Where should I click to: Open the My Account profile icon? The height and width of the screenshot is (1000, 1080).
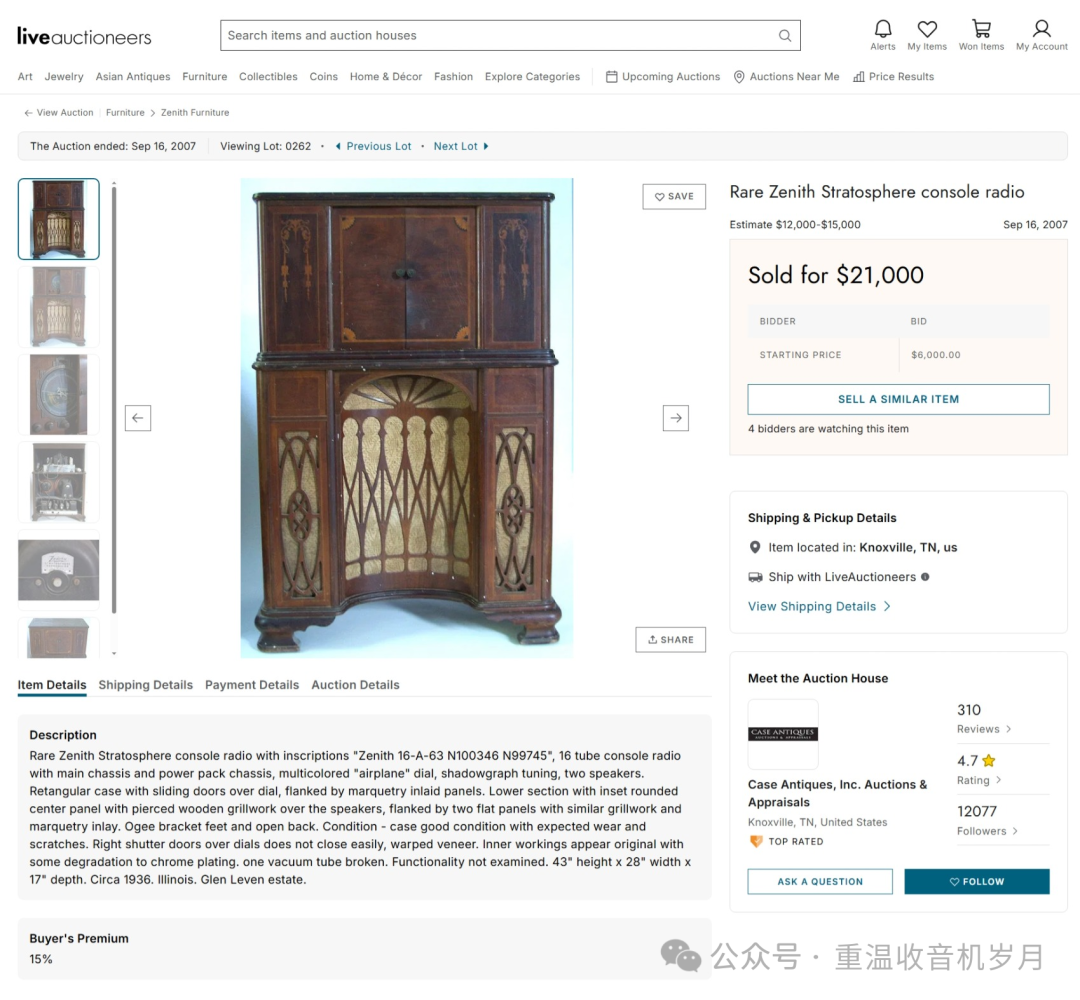coord(1041,29)
